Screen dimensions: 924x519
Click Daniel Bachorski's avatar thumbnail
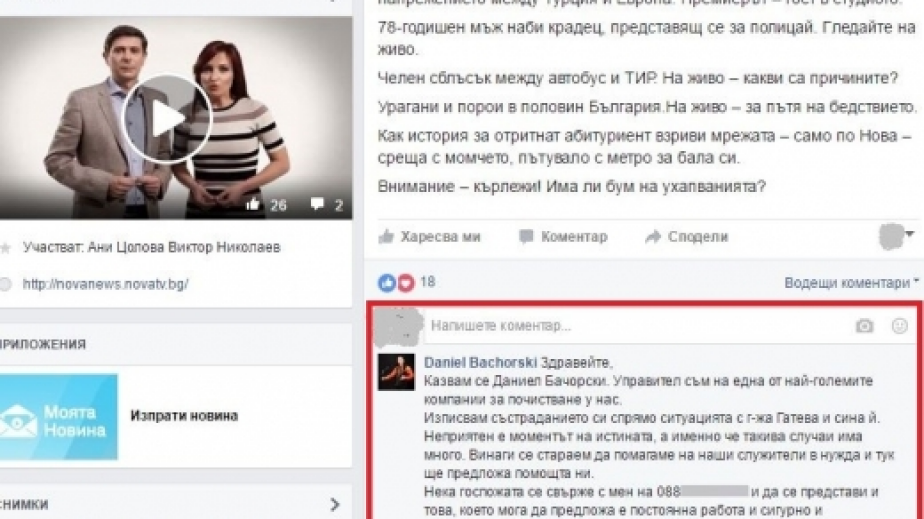pyautogui.click(x=396, y=372)
